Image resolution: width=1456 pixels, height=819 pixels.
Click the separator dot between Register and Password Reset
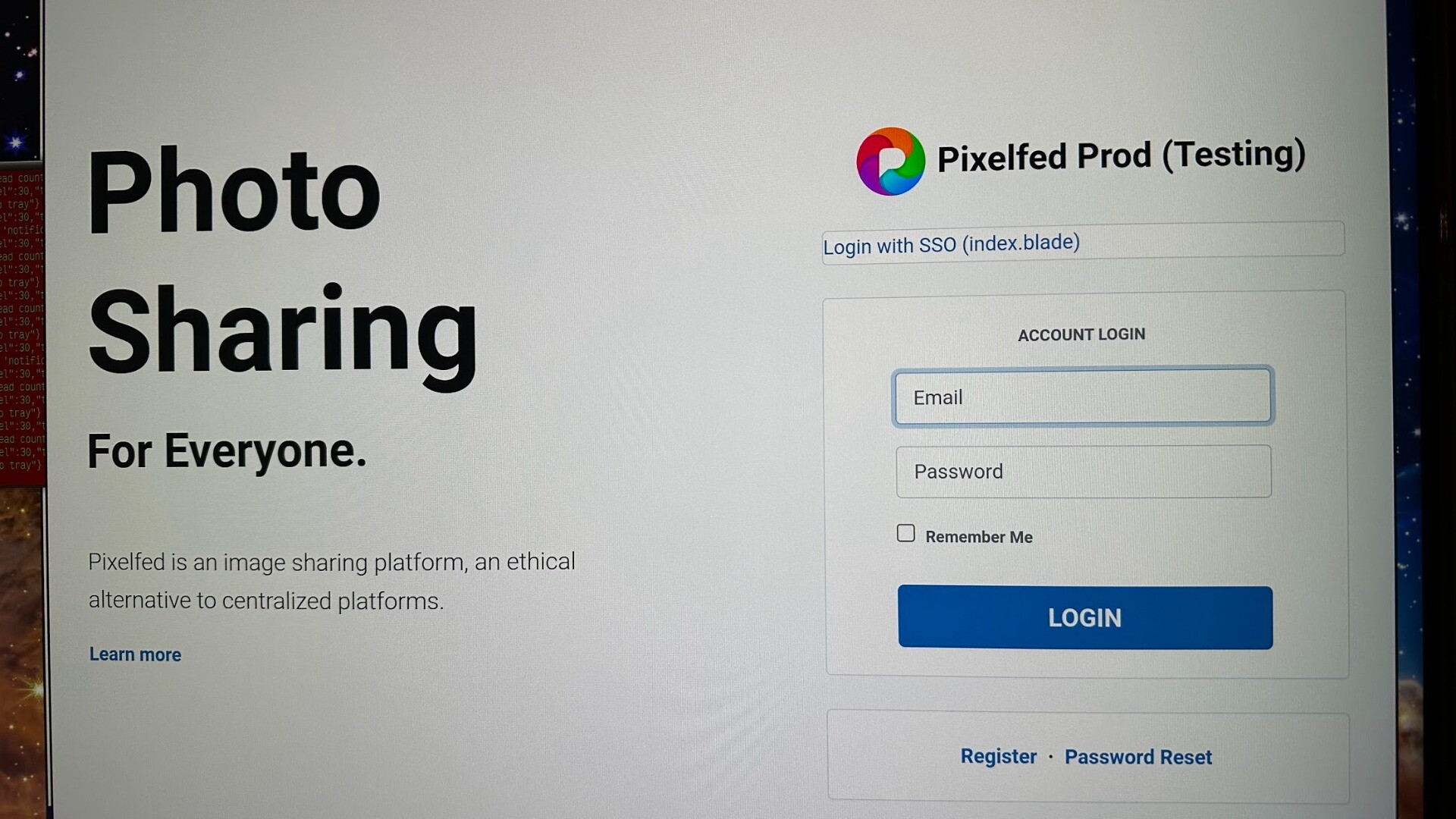tap(1050, 757)
